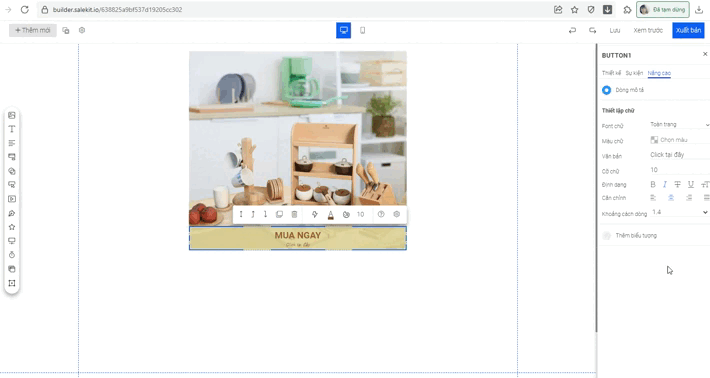Open text color icon in floating toolbar
The image size is (710, 378).
click(x=331, y=215)
